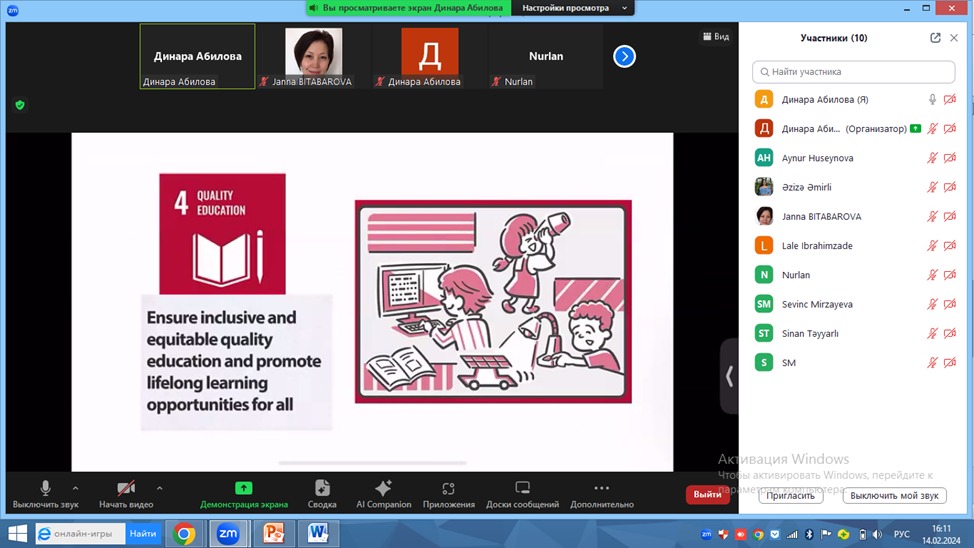This screenshot has width=974, height=548.
Task: Collapse participants panel side arrow
Action: coord(729,376)
